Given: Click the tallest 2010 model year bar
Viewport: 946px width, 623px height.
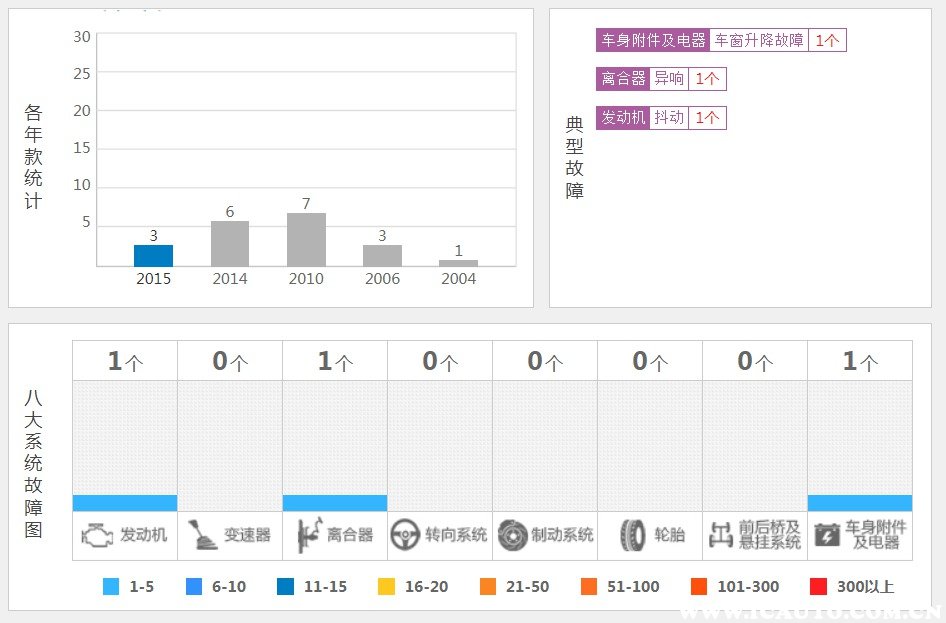Looking at the screenshot, I should tap(306, 240).
